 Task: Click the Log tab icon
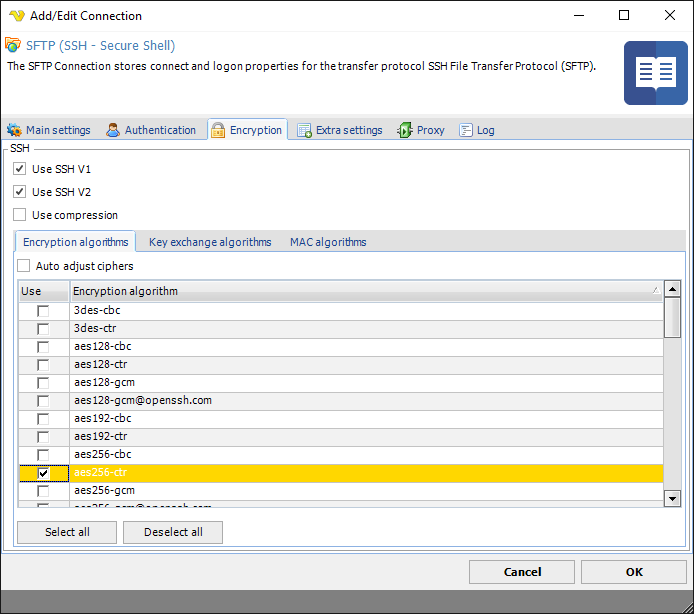point(466,130)
